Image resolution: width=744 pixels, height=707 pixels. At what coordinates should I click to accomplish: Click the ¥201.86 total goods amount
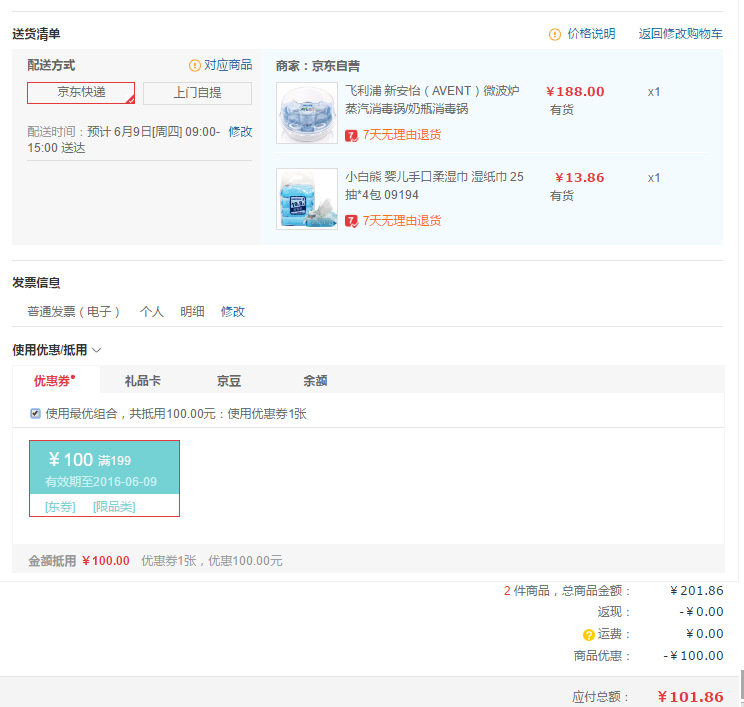697,591
